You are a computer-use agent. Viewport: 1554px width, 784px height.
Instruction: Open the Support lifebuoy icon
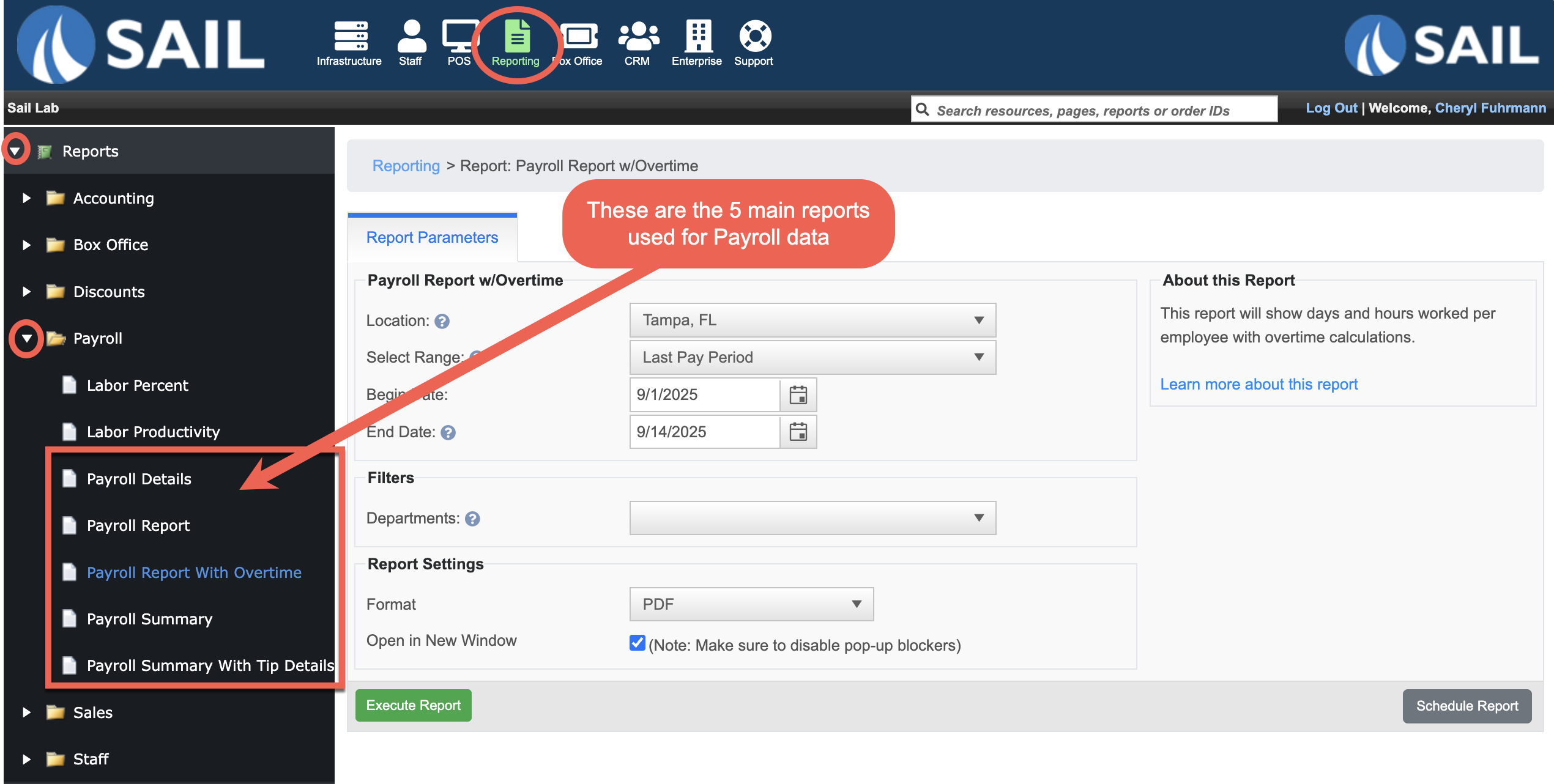pyautogui.click(x=754, y=37)
